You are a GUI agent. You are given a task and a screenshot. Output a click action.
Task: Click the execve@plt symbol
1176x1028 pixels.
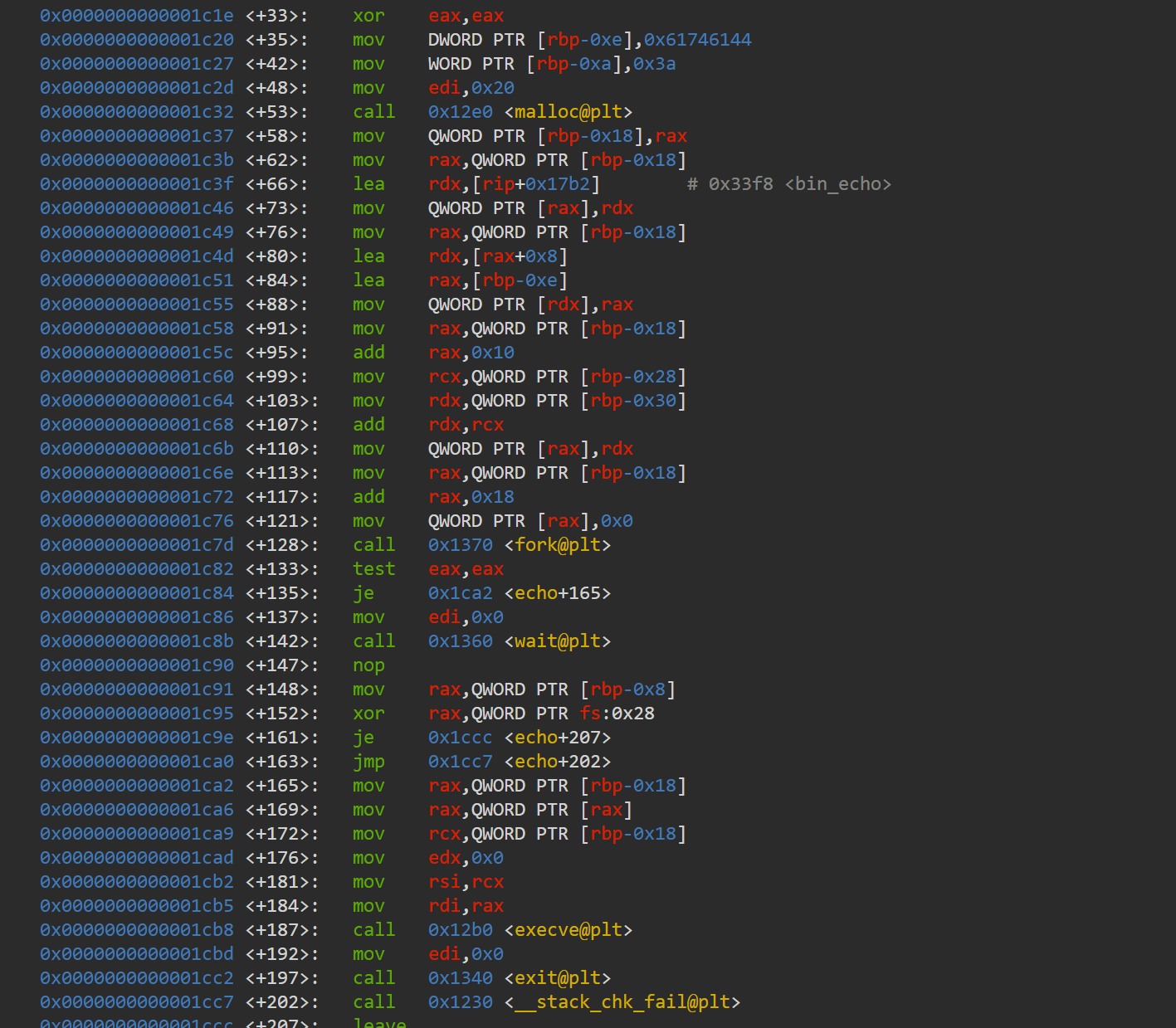click(x=568, y=930)
